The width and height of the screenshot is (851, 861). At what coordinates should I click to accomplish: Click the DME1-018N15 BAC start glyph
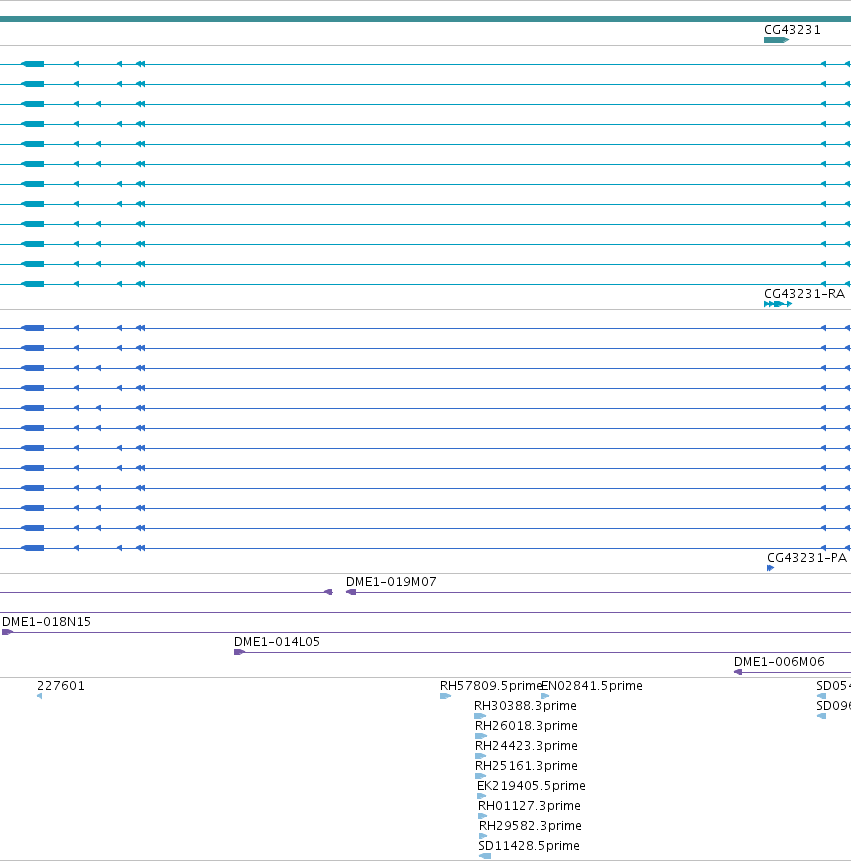[8, 632]
